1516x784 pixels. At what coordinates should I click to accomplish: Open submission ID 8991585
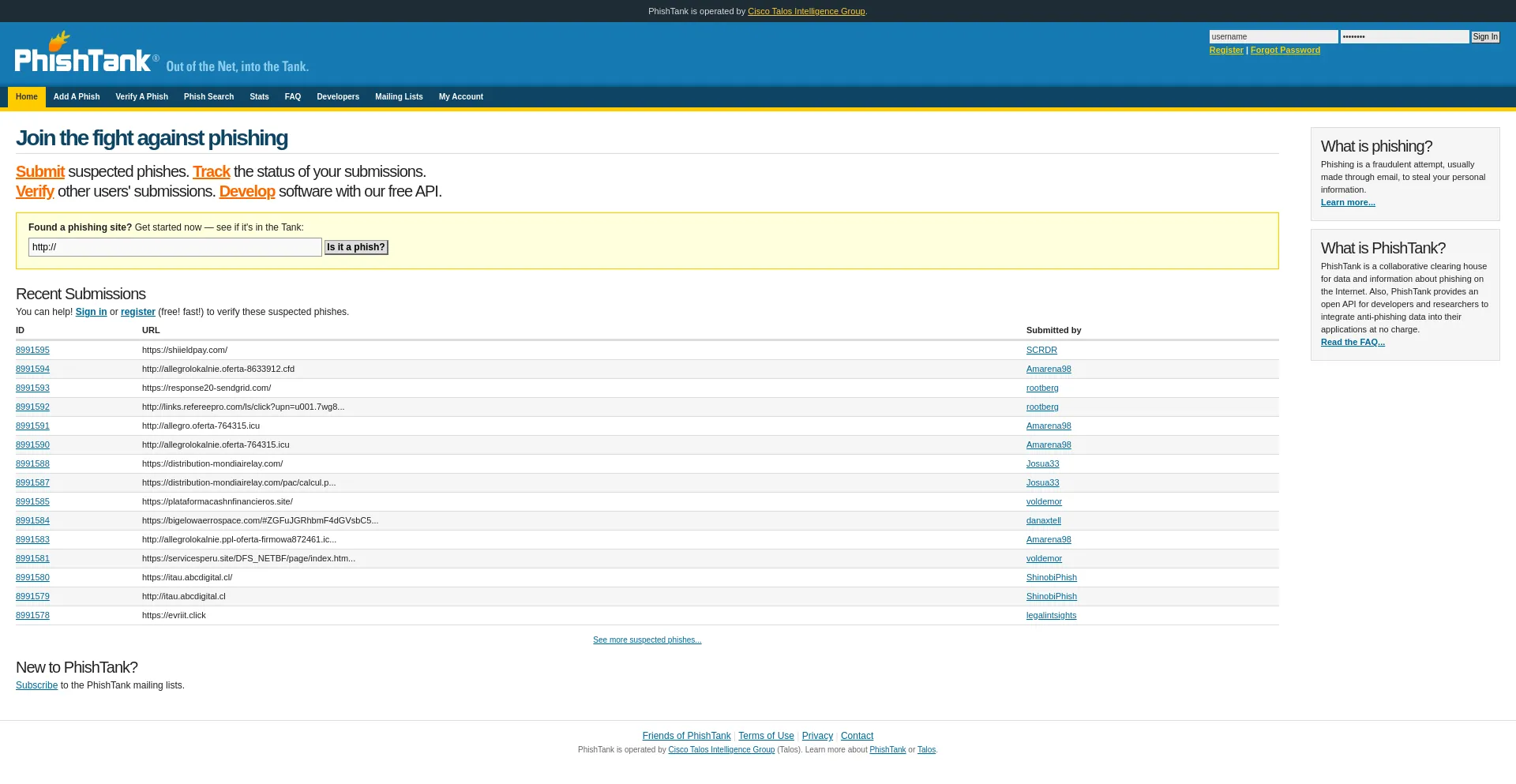point(32,501)
